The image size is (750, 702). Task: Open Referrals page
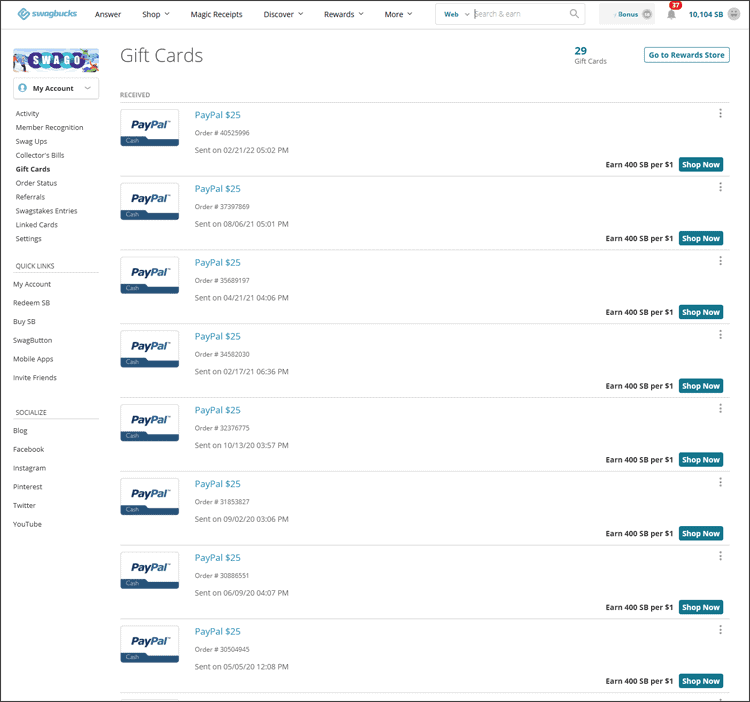(x=30, y=197)
